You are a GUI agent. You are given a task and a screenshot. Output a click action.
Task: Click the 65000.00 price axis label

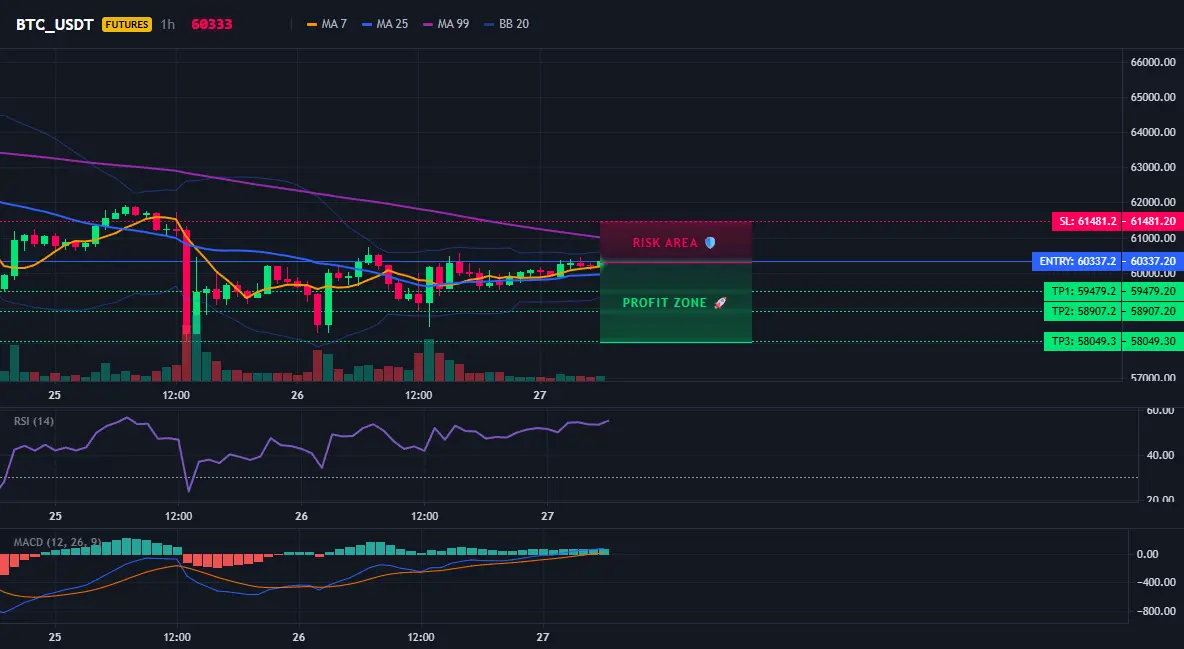pyautogui.click(x=1153, y=97)
